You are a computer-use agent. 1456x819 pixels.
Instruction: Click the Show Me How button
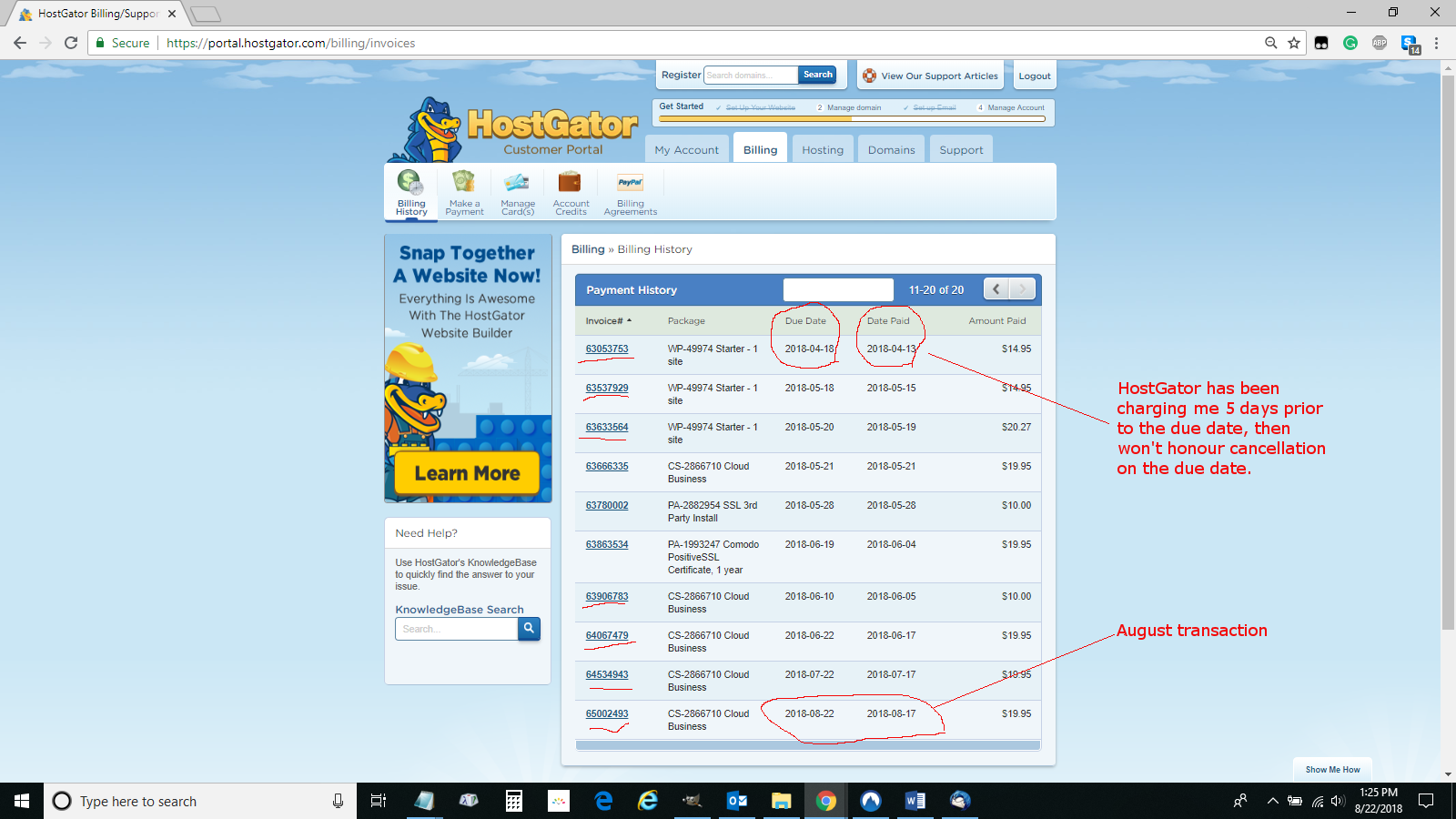pos(1332,770)
